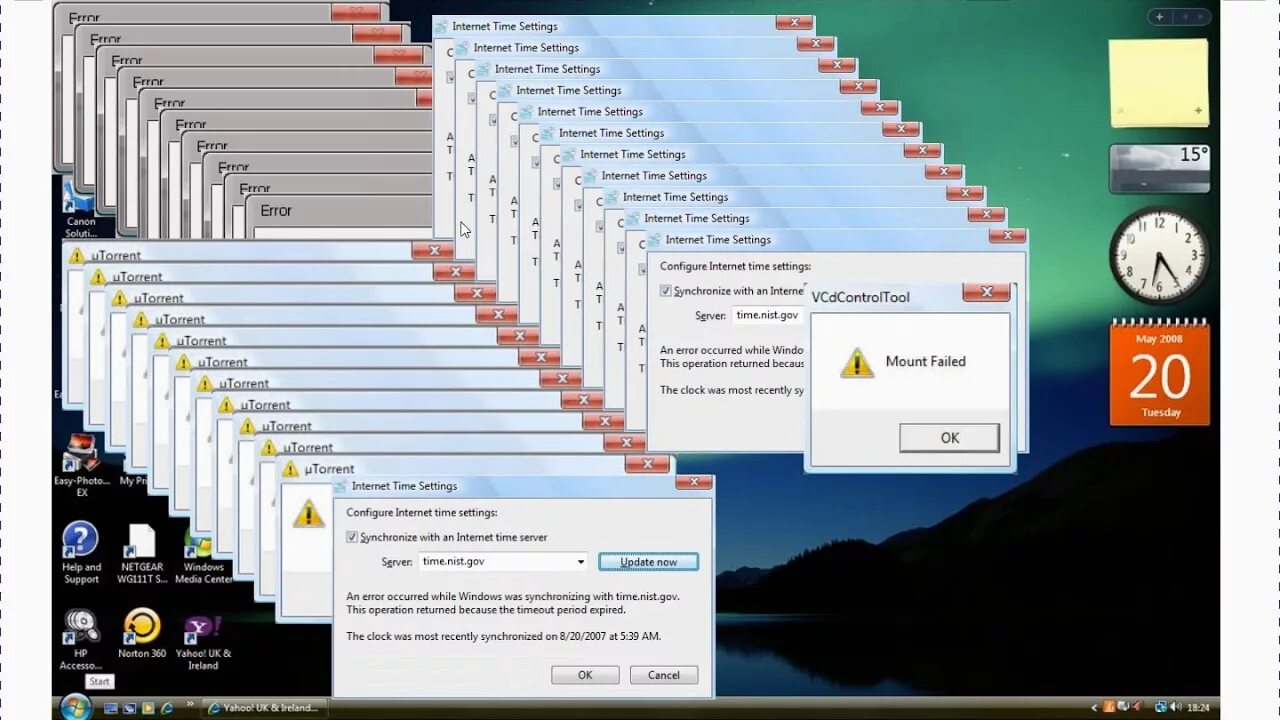Open the Windows Start orb
This screenshot has width=1280, height=720.
click(x=76, y=707)
